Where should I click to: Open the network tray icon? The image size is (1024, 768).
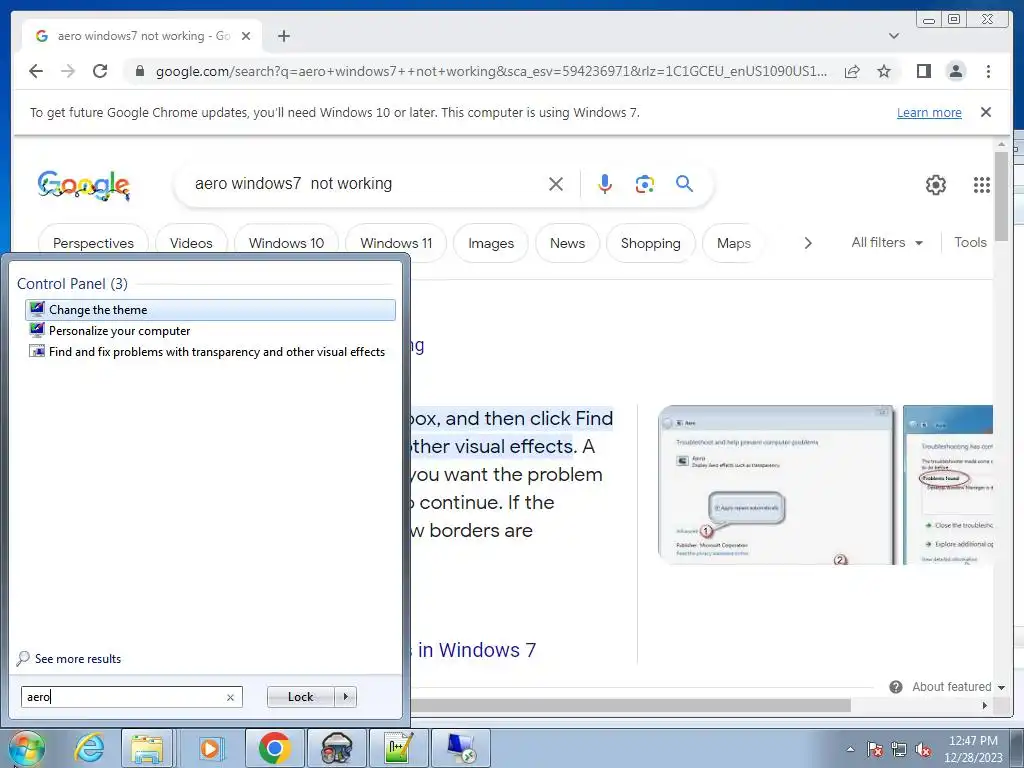pos(899,749)
